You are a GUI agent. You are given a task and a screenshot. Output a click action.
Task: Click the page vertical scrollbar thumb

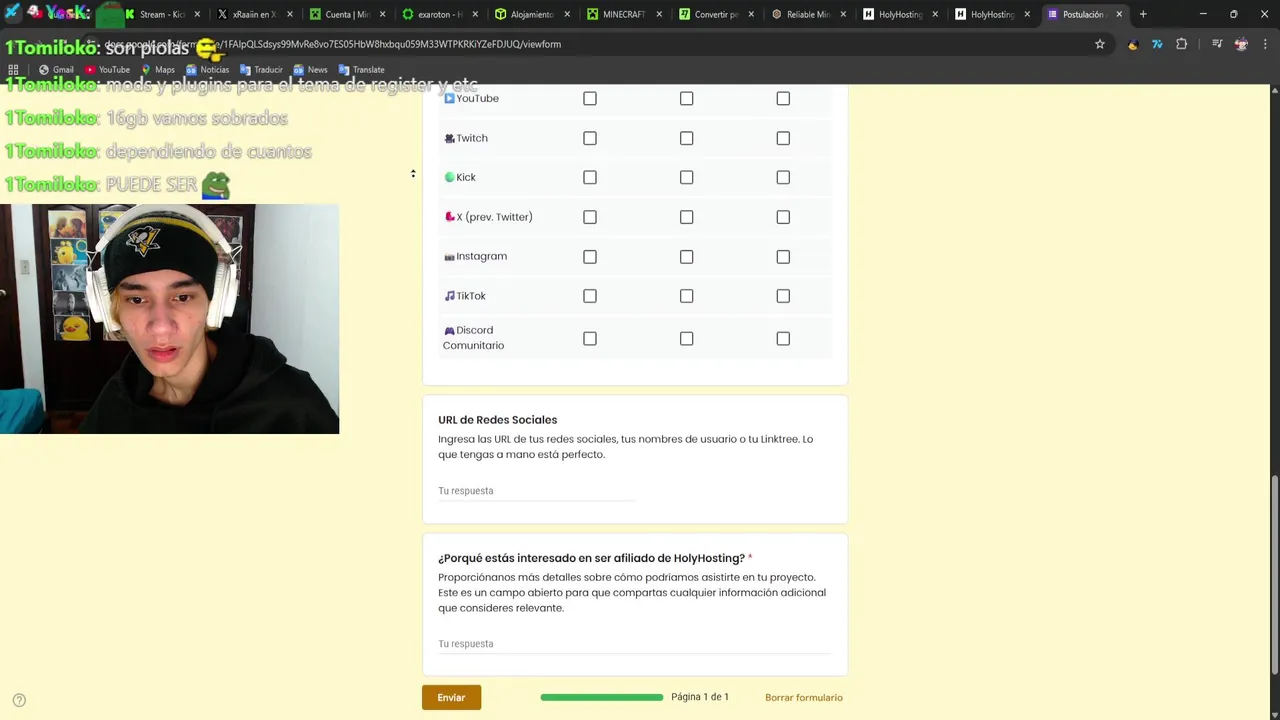(x=1273, y=573)
